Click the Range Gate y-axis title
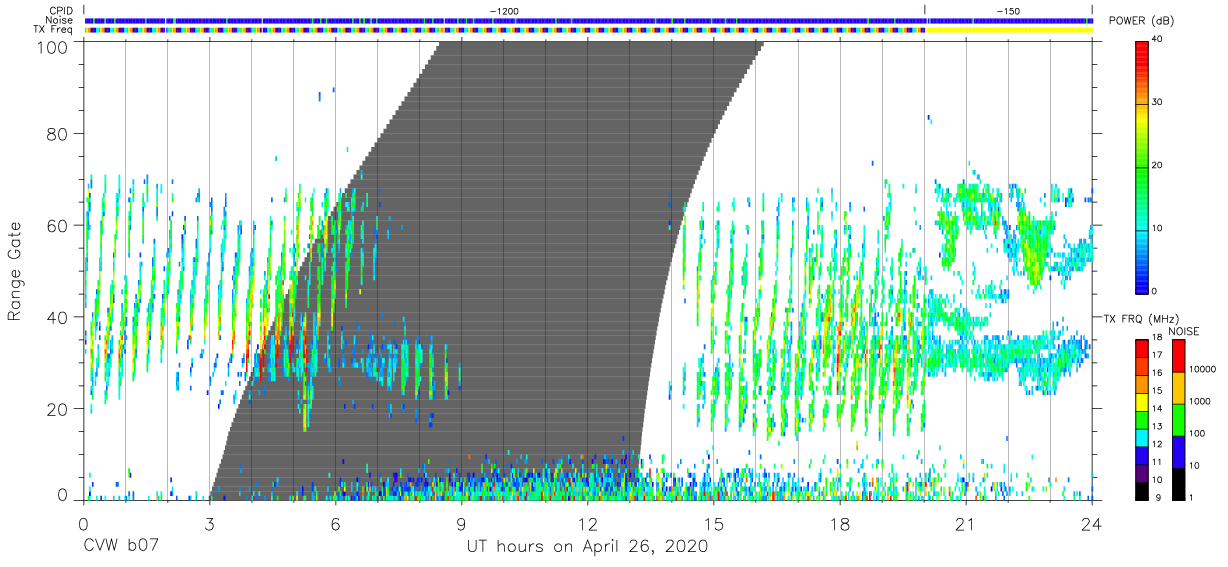Viewport: 1228px width, 567px height. (15, 271)
